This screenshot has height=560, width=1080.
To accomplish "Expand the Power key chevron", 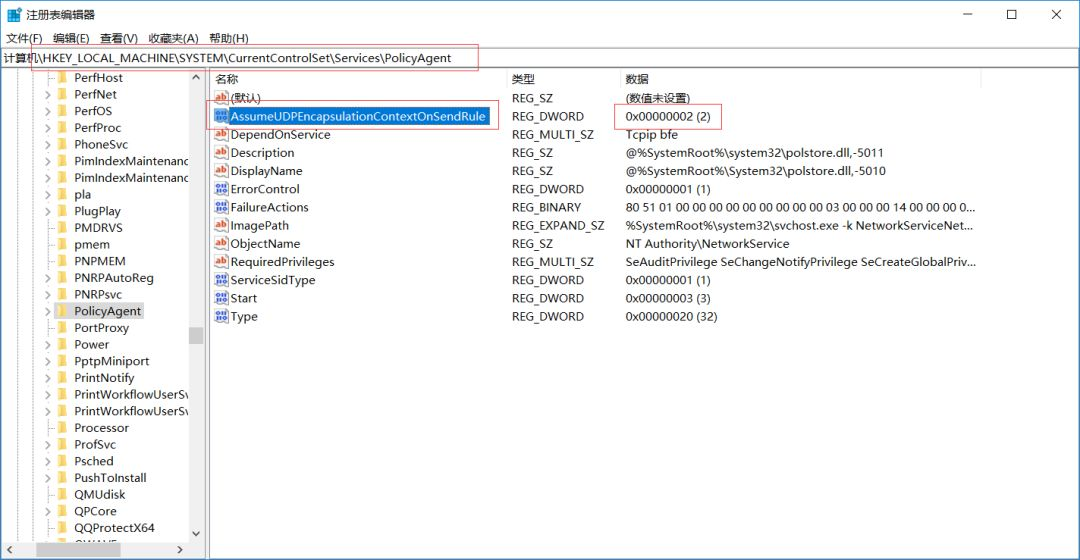I will tap(47, 345).
